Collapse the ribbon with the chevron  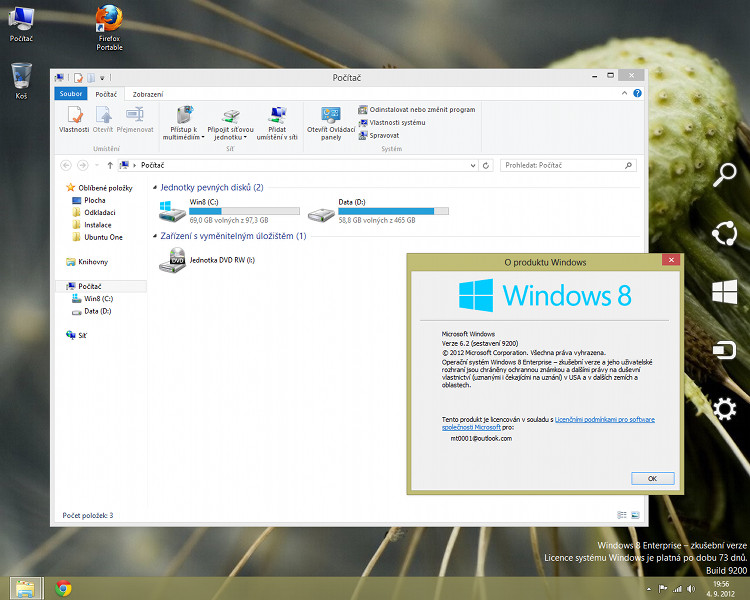coord(624,93)
